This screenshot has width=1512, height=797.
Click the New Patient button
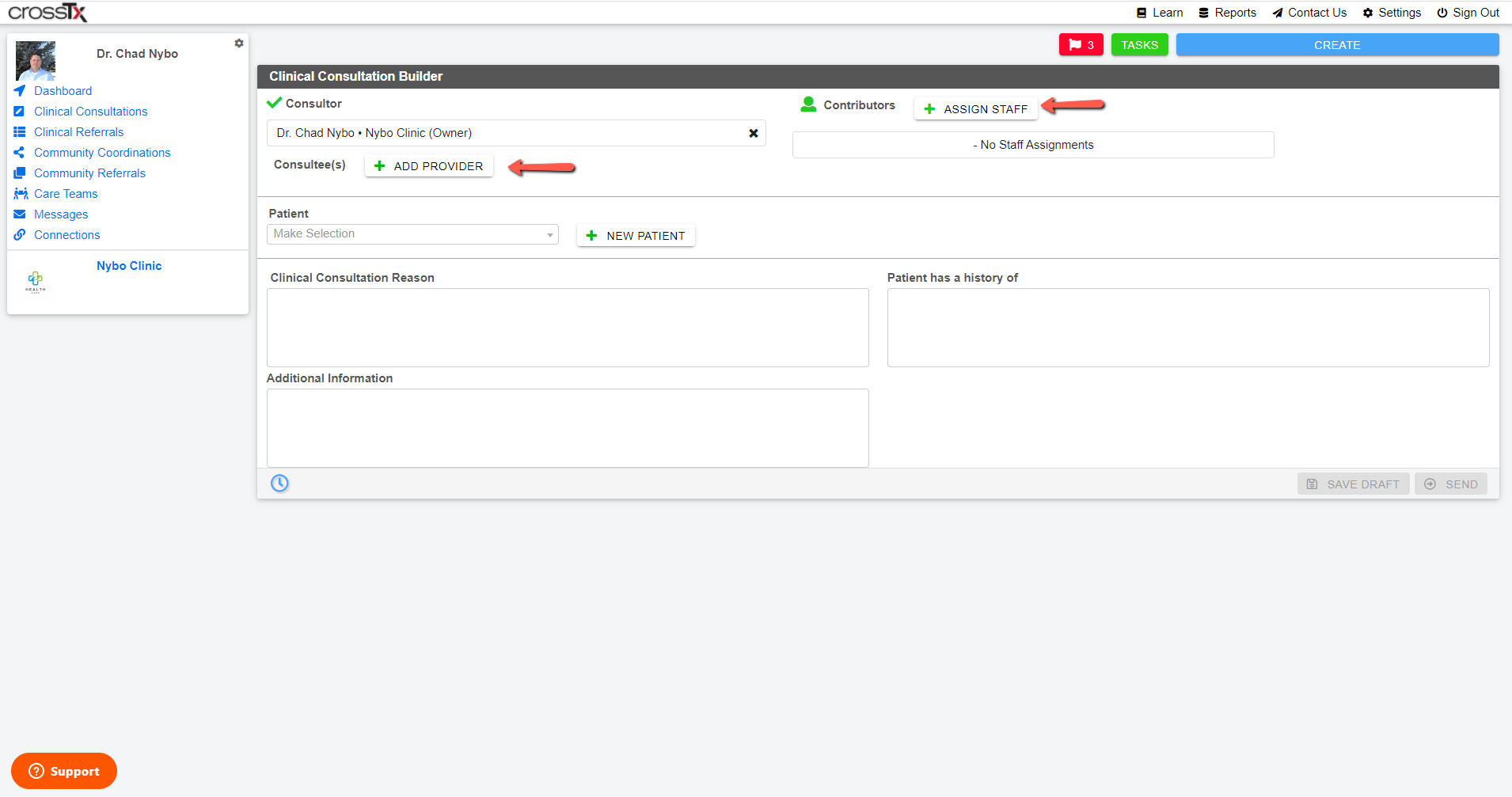click(x=636, y=236)
